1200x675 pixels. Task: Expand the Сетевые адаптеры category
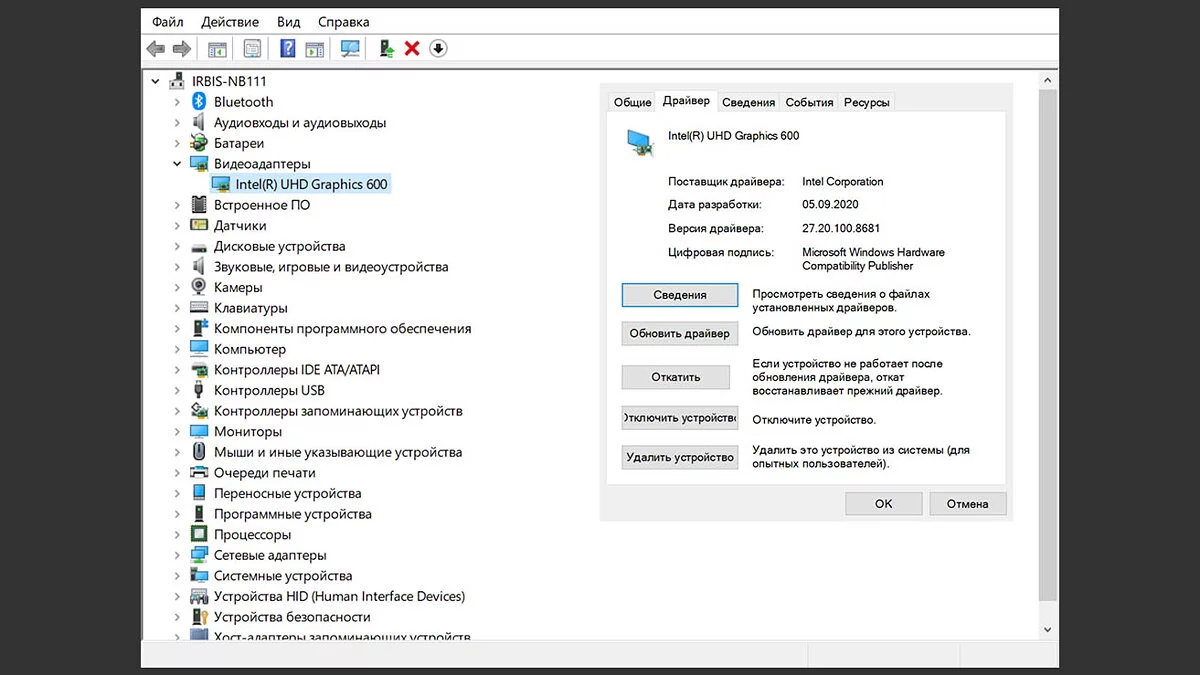[x=177, y=555]
